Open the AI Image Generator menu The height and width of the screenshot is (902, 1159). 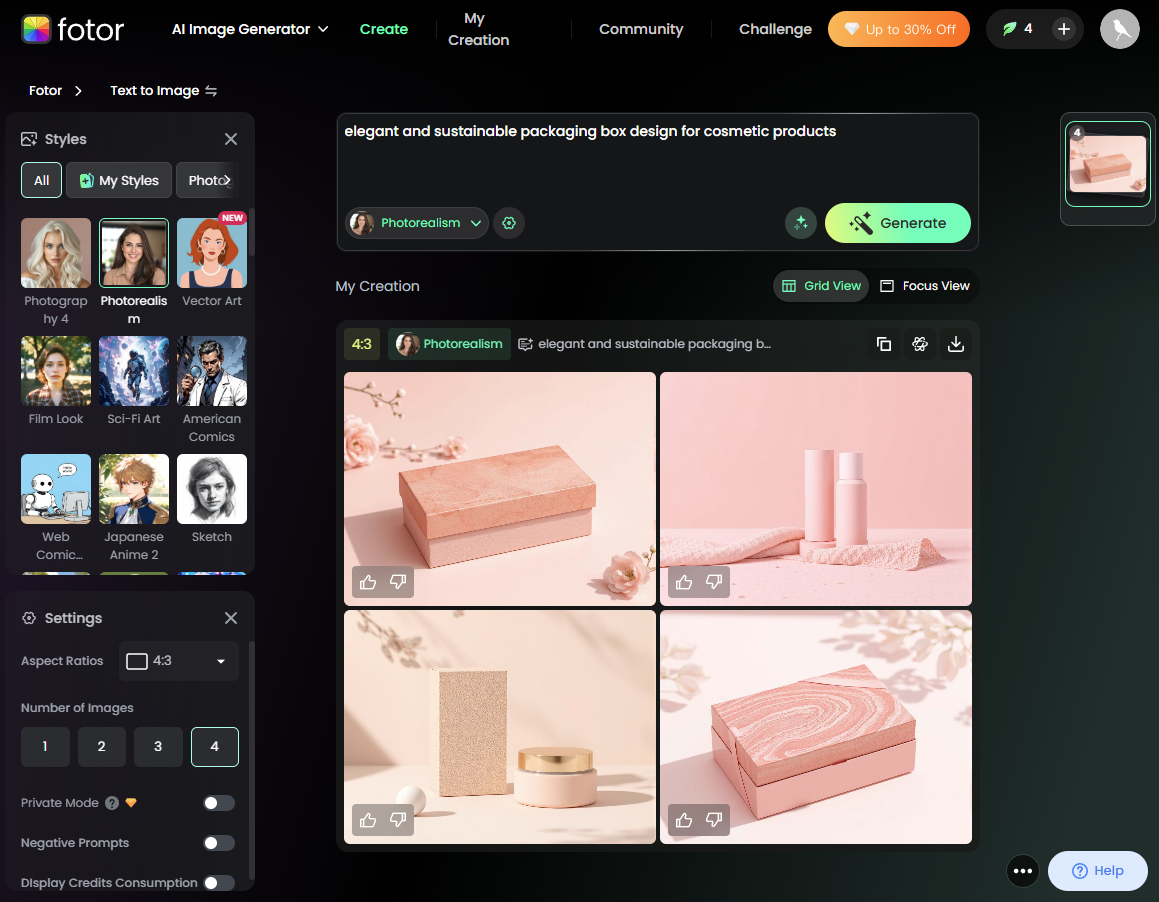tap(249, 29)
